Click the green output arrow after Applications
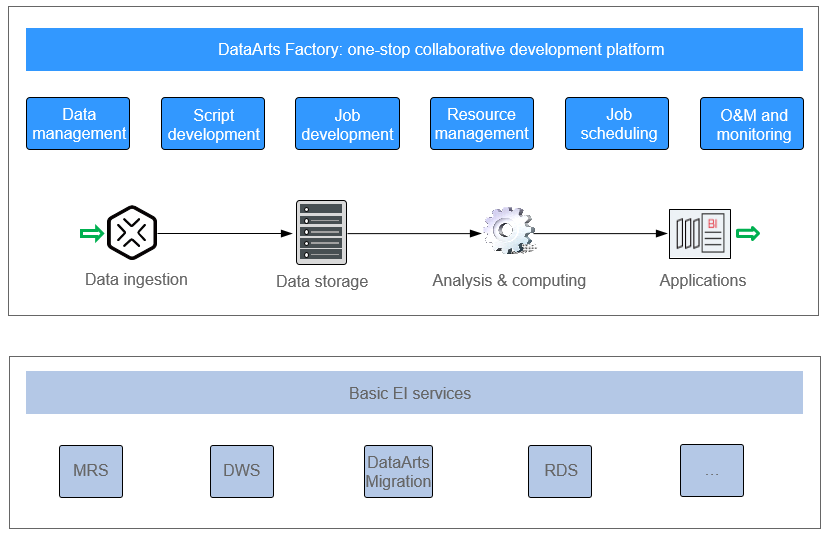Screen dimensions: 832x536 tap(748, 233)
